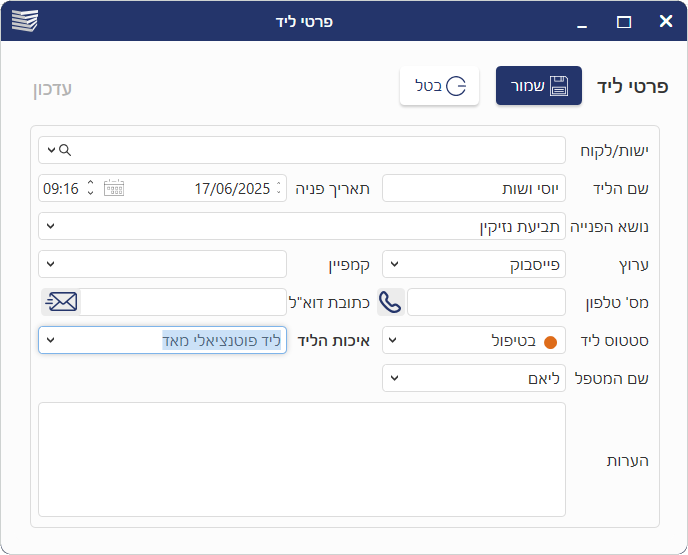Expand the נושא הפנייה dropdown
688x555 pixels.
(x=51, y=226)
